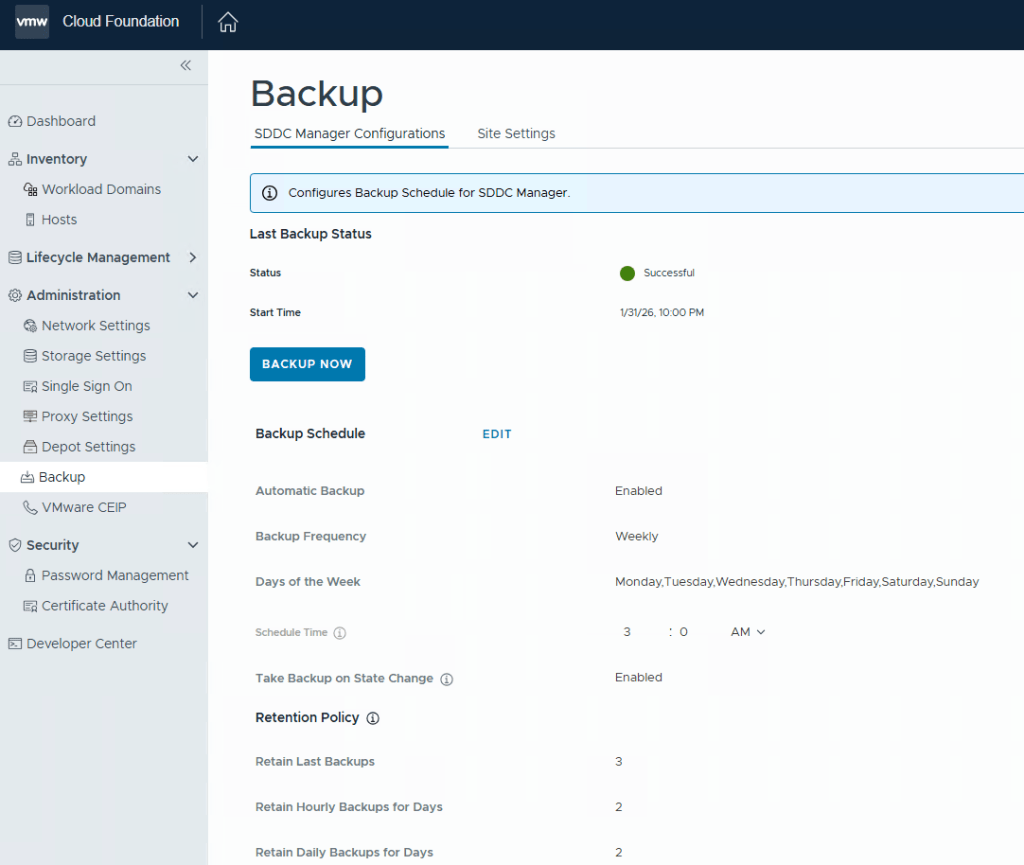The image size is (1024, 865).
Task: Click info icon beside Take Backup on State Change
Action: 447,679
